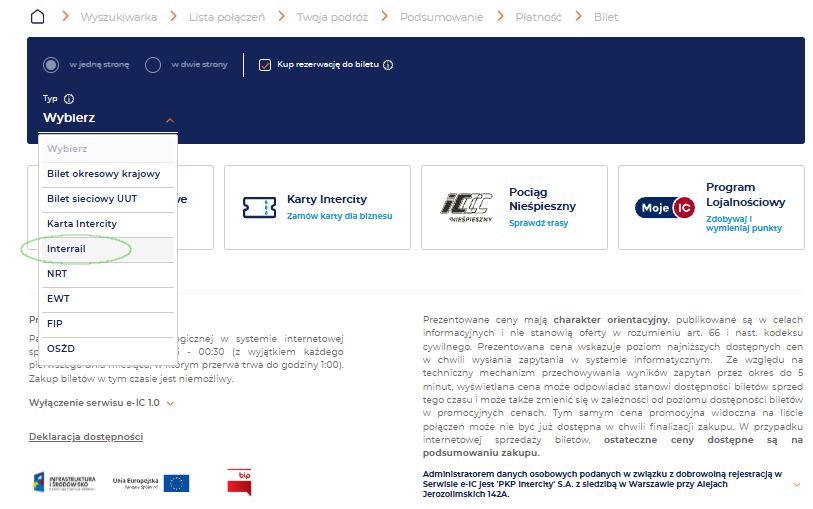Choose 'Interrail' from the type list
Image resolution: width=813 pixels, height=509 pixels.
(107, 249)
